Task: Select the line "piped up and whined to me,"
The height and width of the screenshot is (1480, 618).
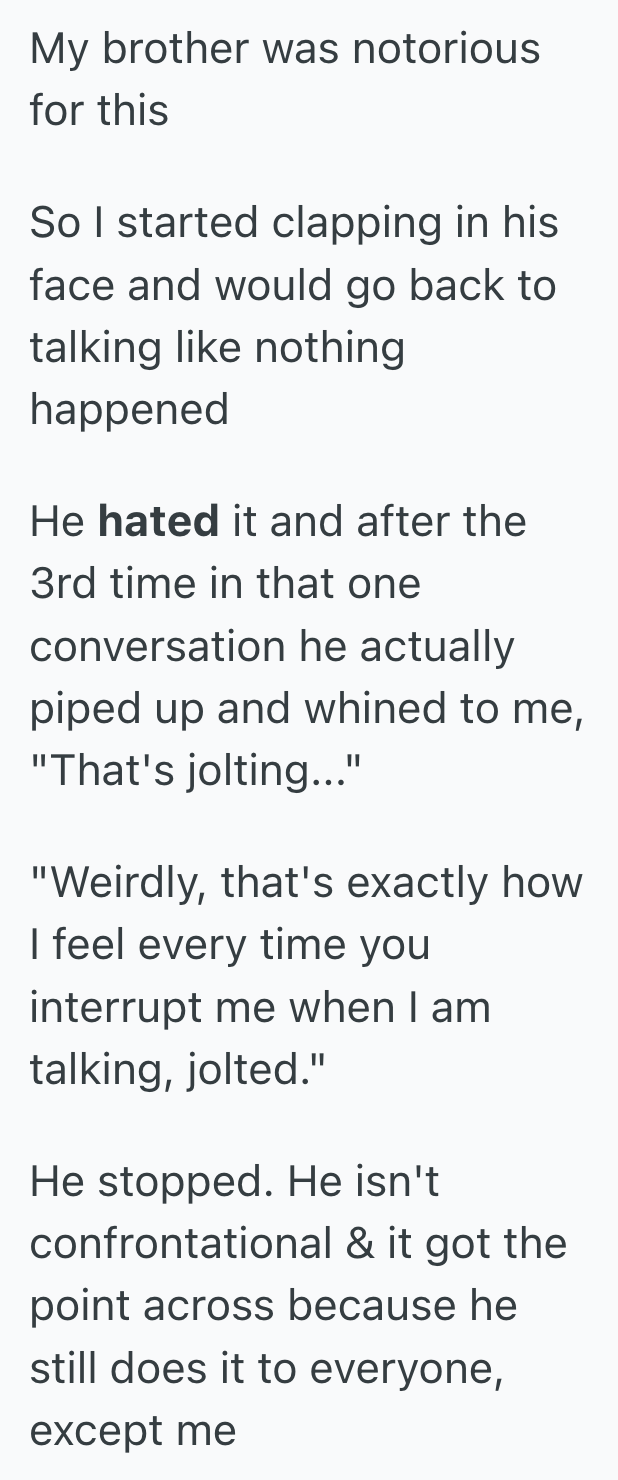Action: point(306,708)
